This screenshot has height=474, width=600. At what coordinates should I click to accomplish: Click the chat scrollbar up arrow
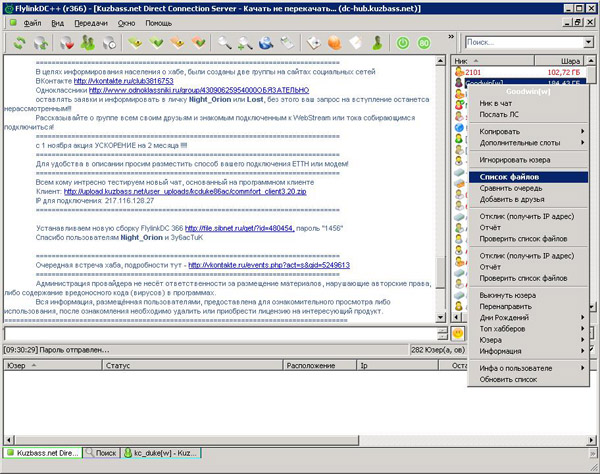(440, 60)
